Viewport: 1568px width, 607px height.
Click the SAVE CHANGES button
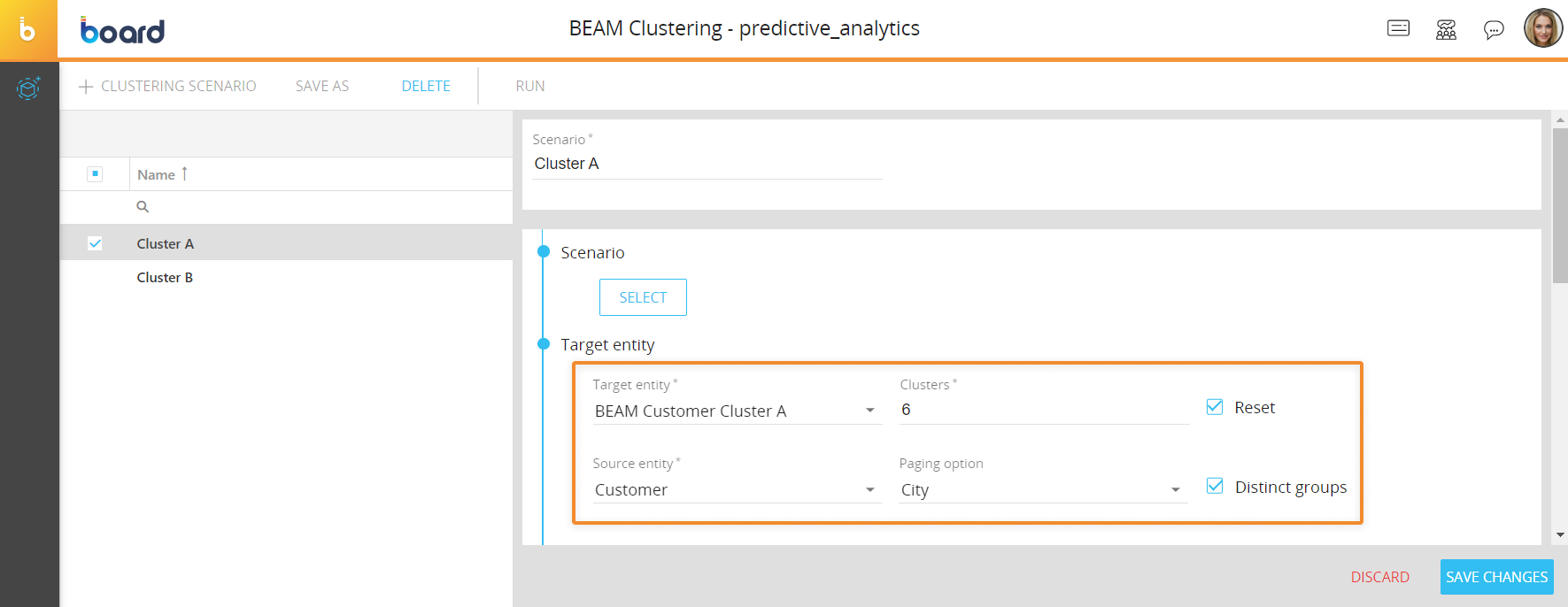[x=1496, y=577]
